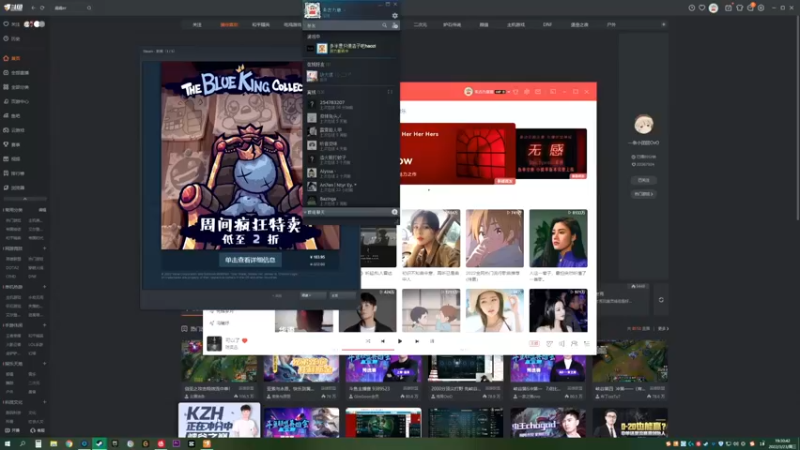Open user avatar in Douyu top right bar
This screenshot has width=800, height=450.
[x=714, y=8]
